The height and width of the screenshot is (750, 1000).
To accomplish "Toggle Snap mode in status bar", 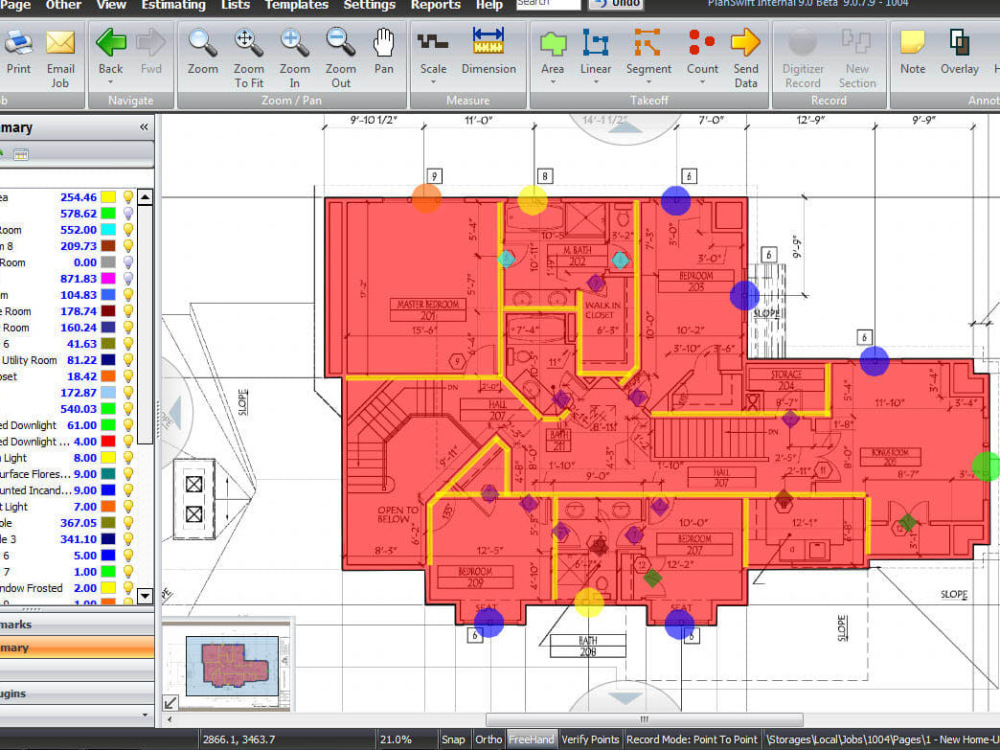I will 453,739.
